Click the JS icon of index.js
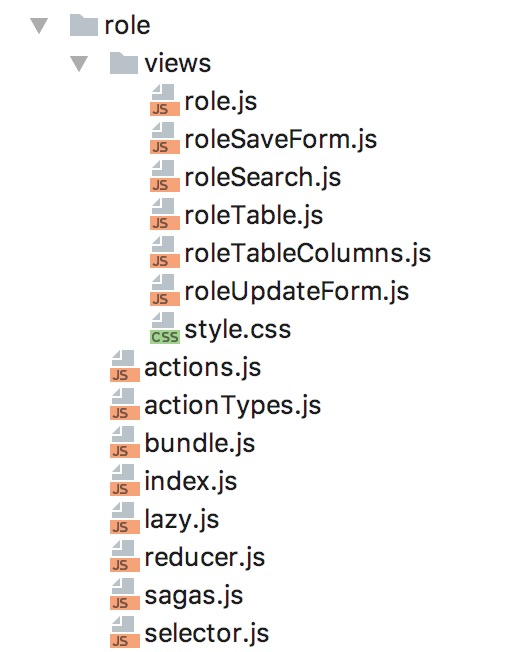Image resolution: width=518 pixels, height=652 pixels. [x=125, y=480]
